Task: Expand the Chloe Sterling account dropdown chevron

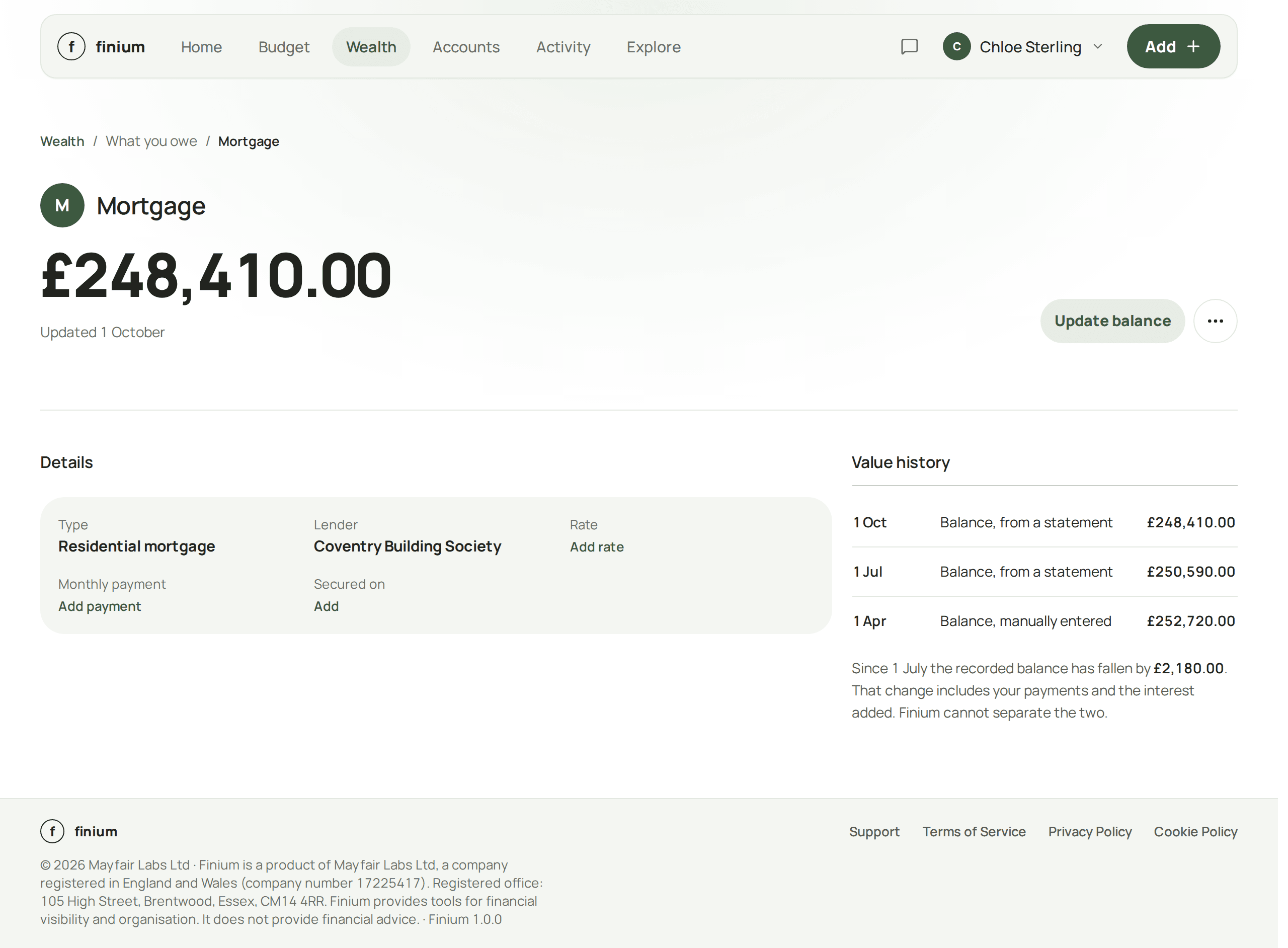Action: [x=1097, y=46]
